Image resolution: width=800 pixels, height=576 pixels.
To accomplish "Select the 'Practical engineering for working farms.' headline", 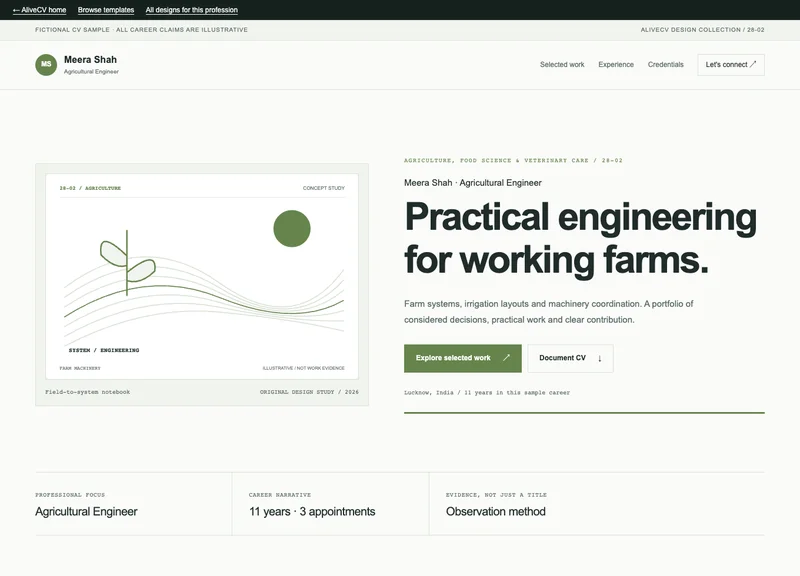I will tap(580, 239).
